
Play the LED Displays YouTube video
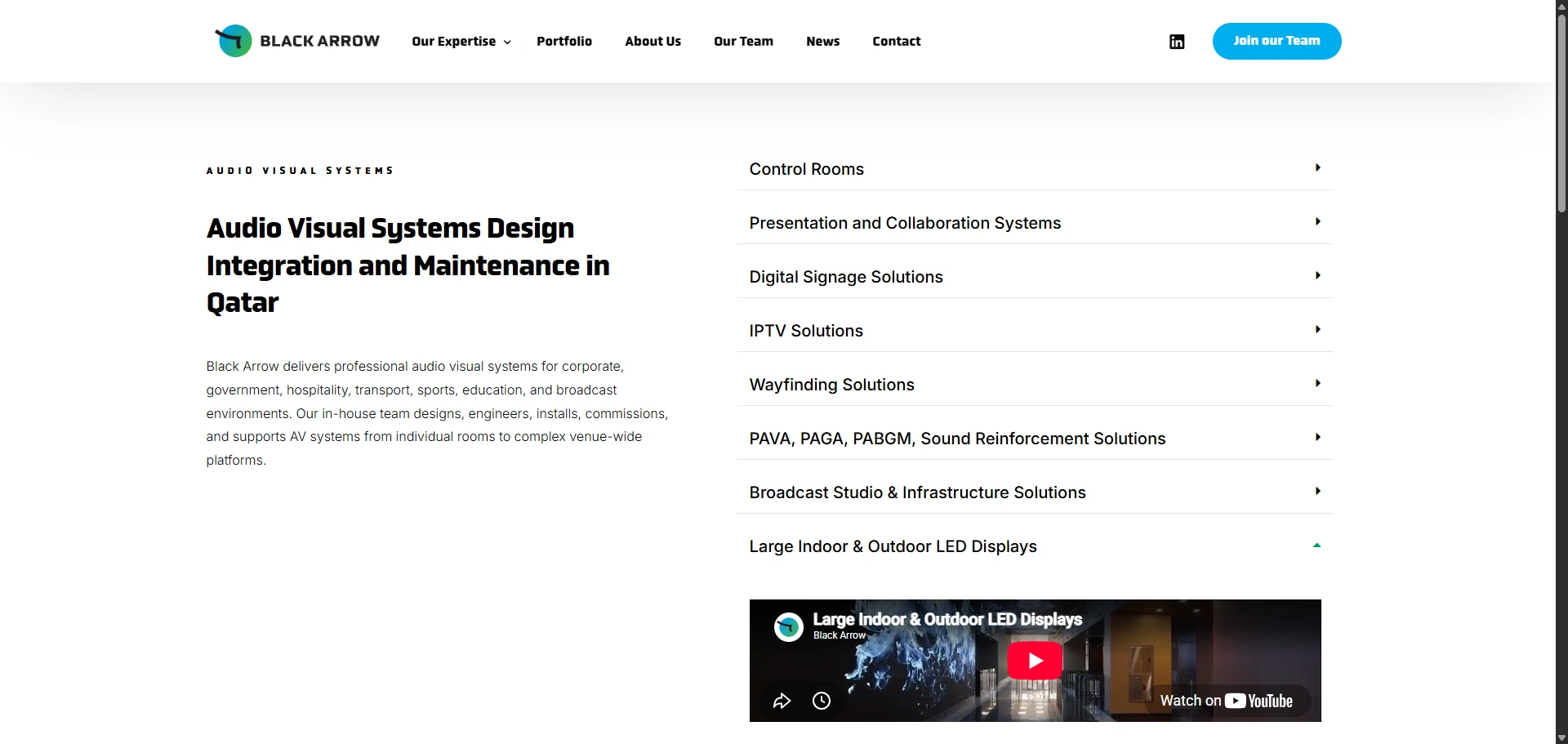1035,661
